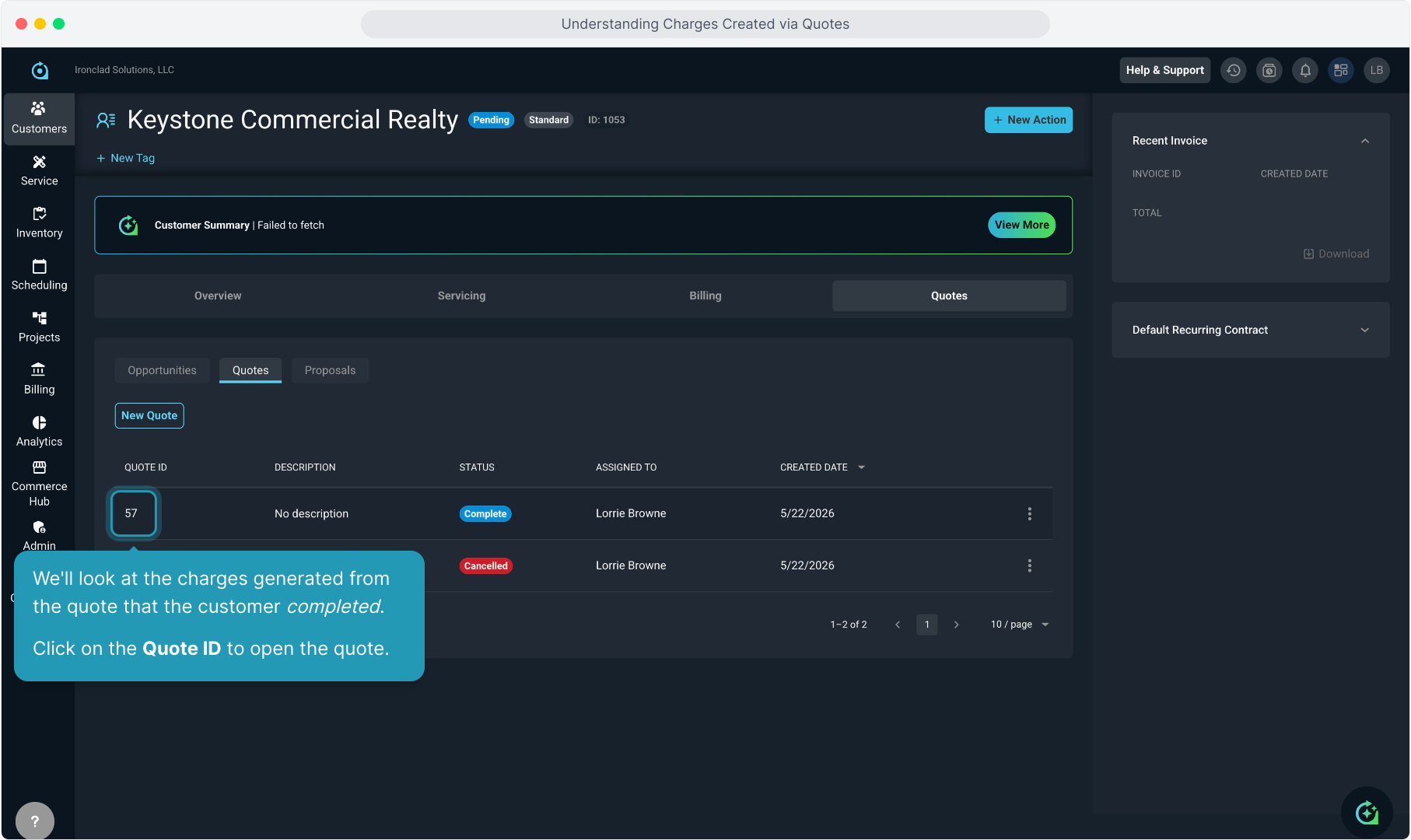Viewport: 1411px width, 840px height.
Task: Click the Standard badge
Action: pyautogui.click(x=548, y=120)
